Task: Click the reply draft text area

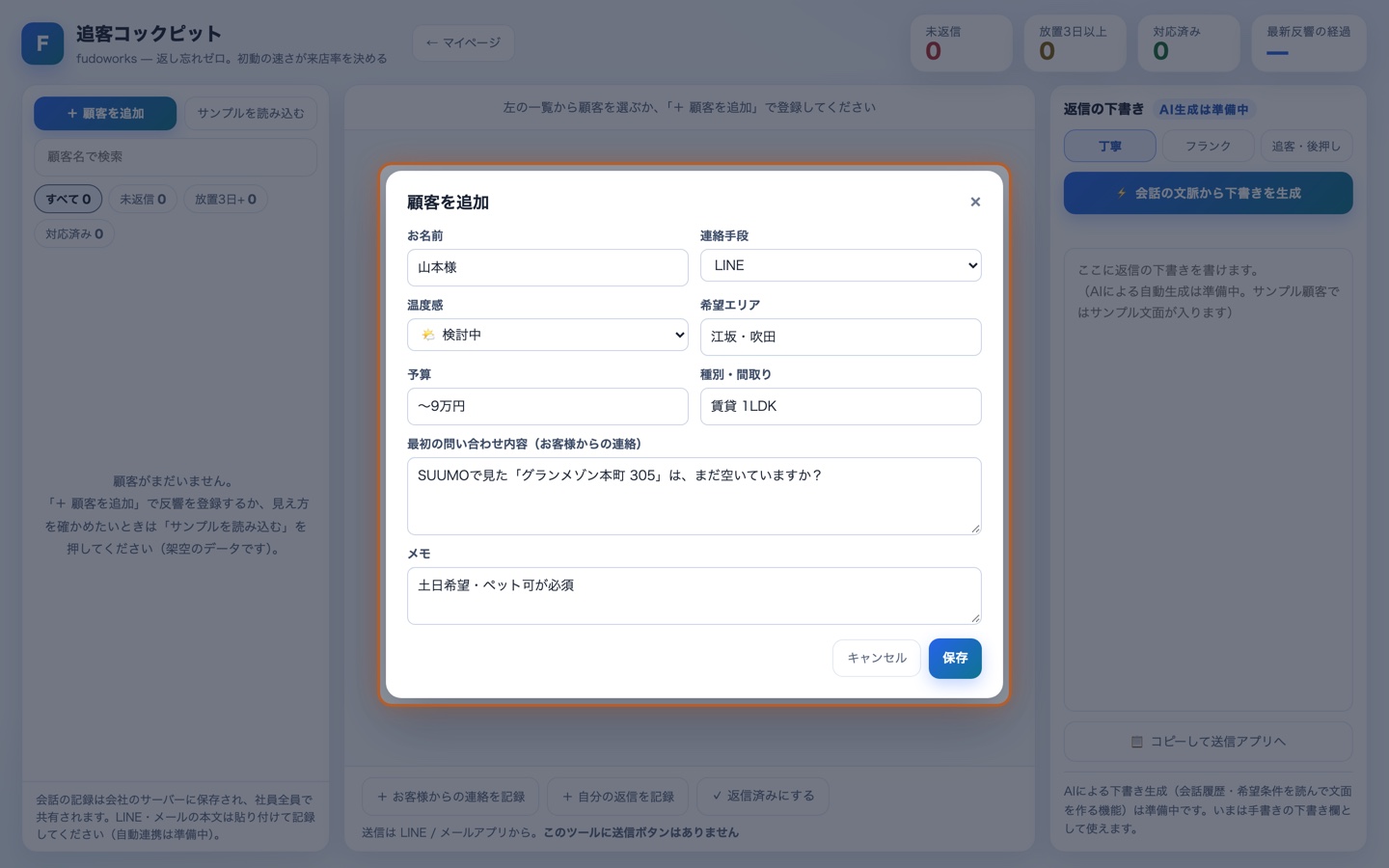Action: click(x=1208, y=479)
